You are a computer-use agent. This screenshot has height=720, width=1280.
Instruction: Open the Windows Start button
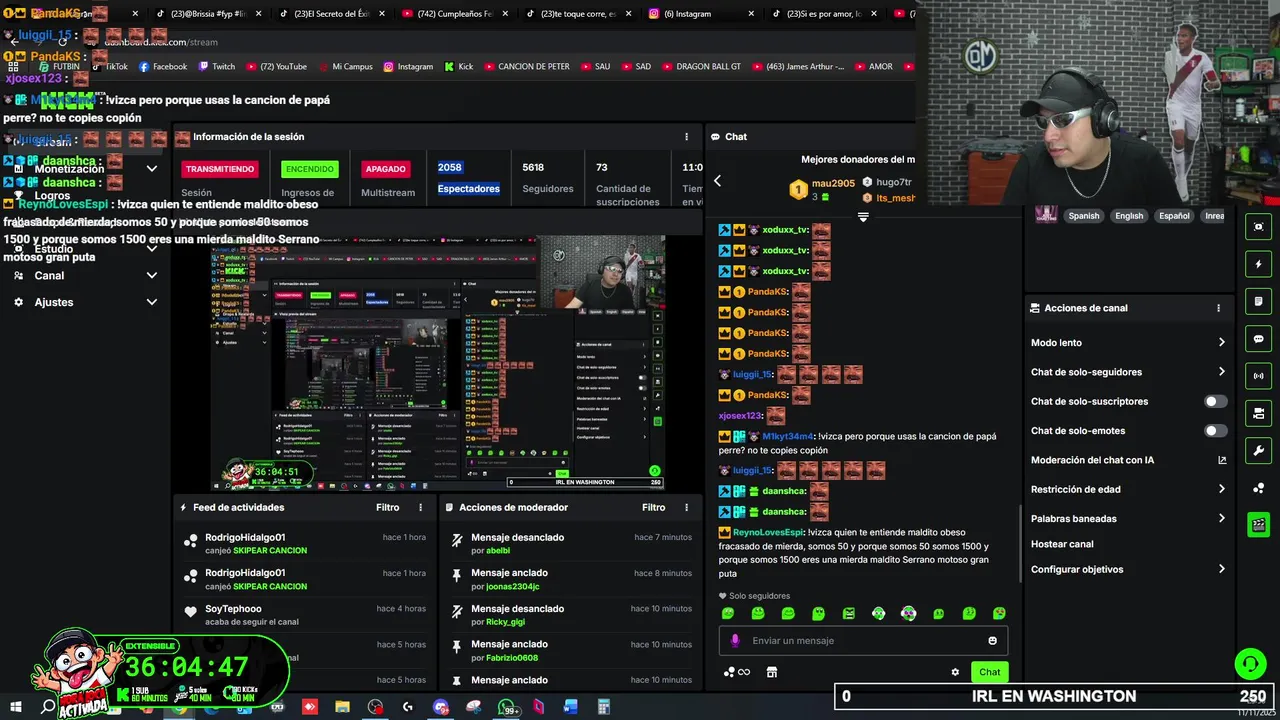15,707
